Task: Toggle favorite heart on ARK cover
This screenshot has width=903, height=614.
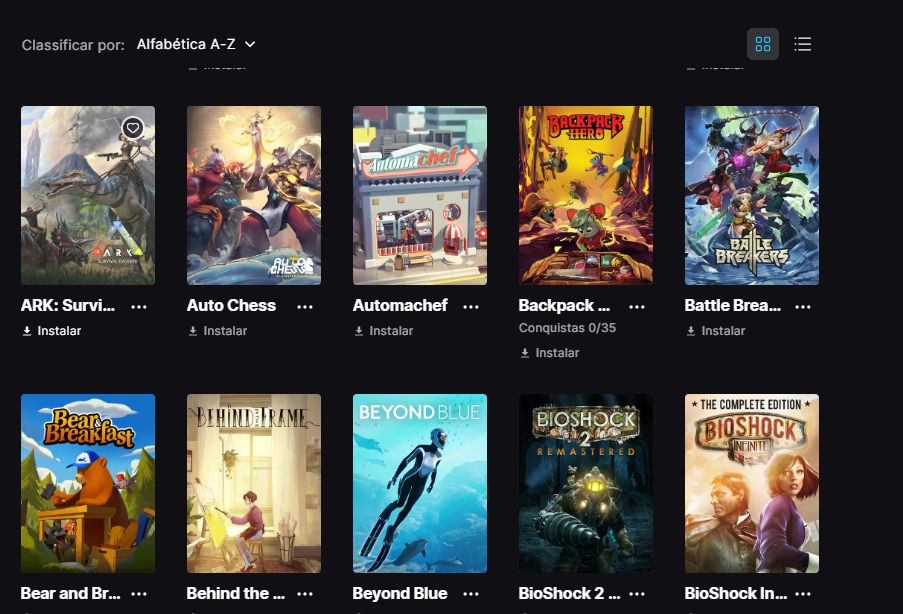Action: pyautogui.click(x=133, y=127)
